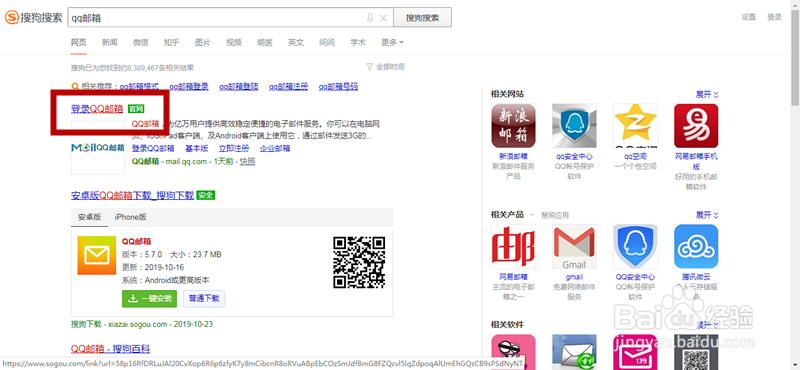Click the qq邮箱号码 related suggestion
Screen dimensions: 800x370
point(339,87)
